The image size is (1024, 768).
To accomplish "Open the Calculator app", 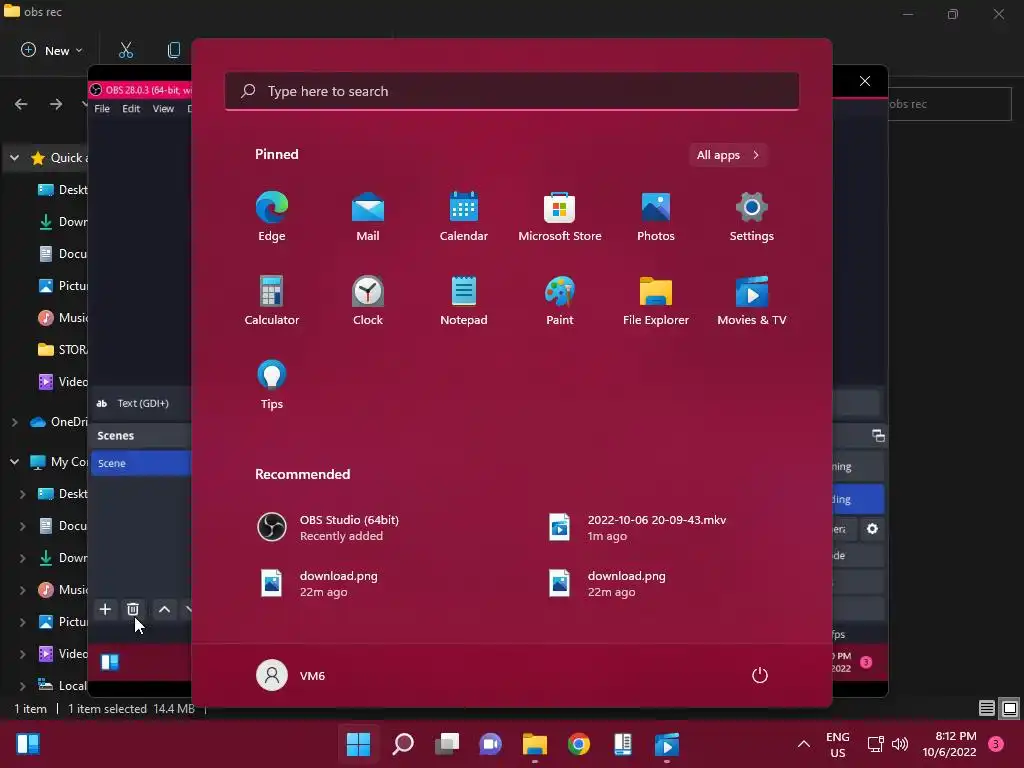I will tap(272, 300).
